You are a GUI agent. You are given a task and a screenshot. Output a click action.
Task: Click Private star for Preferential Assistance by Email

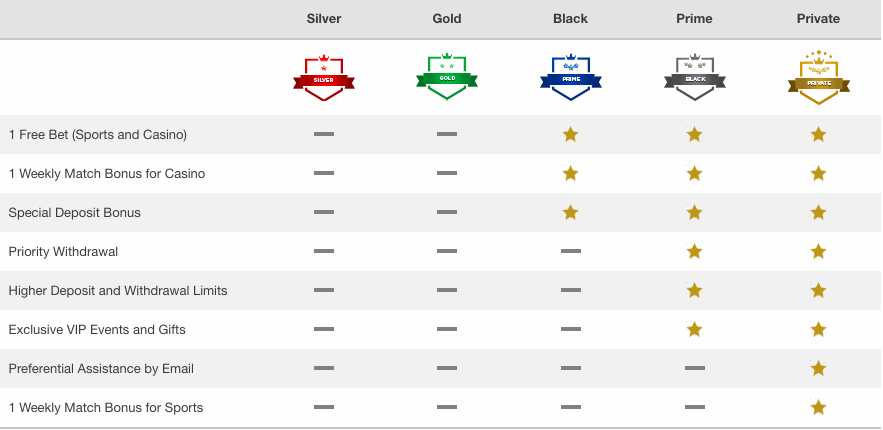point(818,369)
